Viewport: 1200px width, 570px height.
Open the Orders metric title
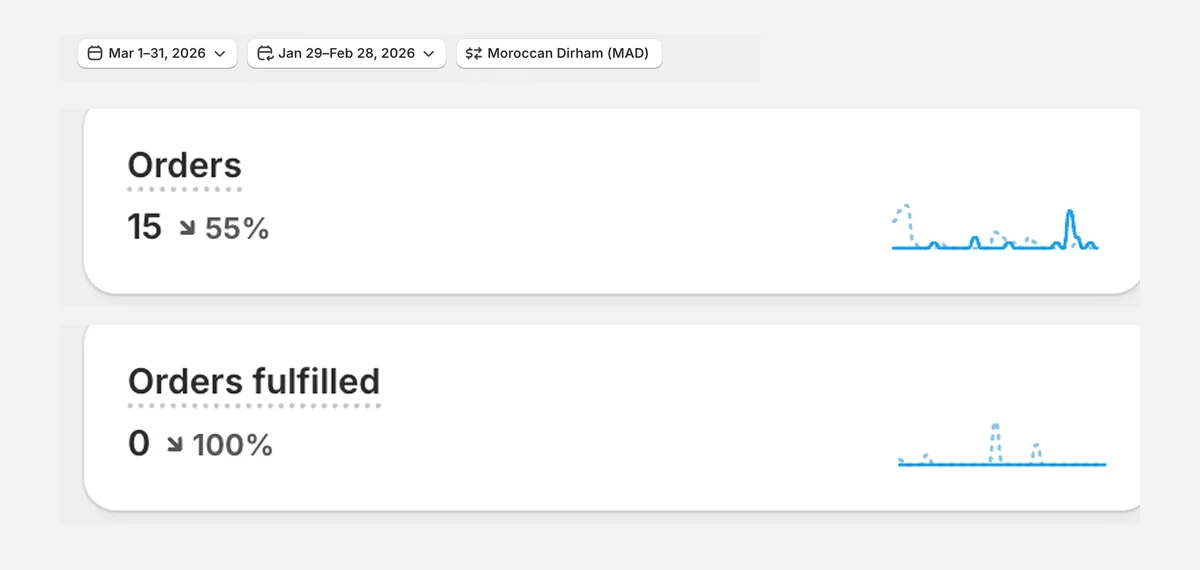pyautogui.click(x=185, y=165)
